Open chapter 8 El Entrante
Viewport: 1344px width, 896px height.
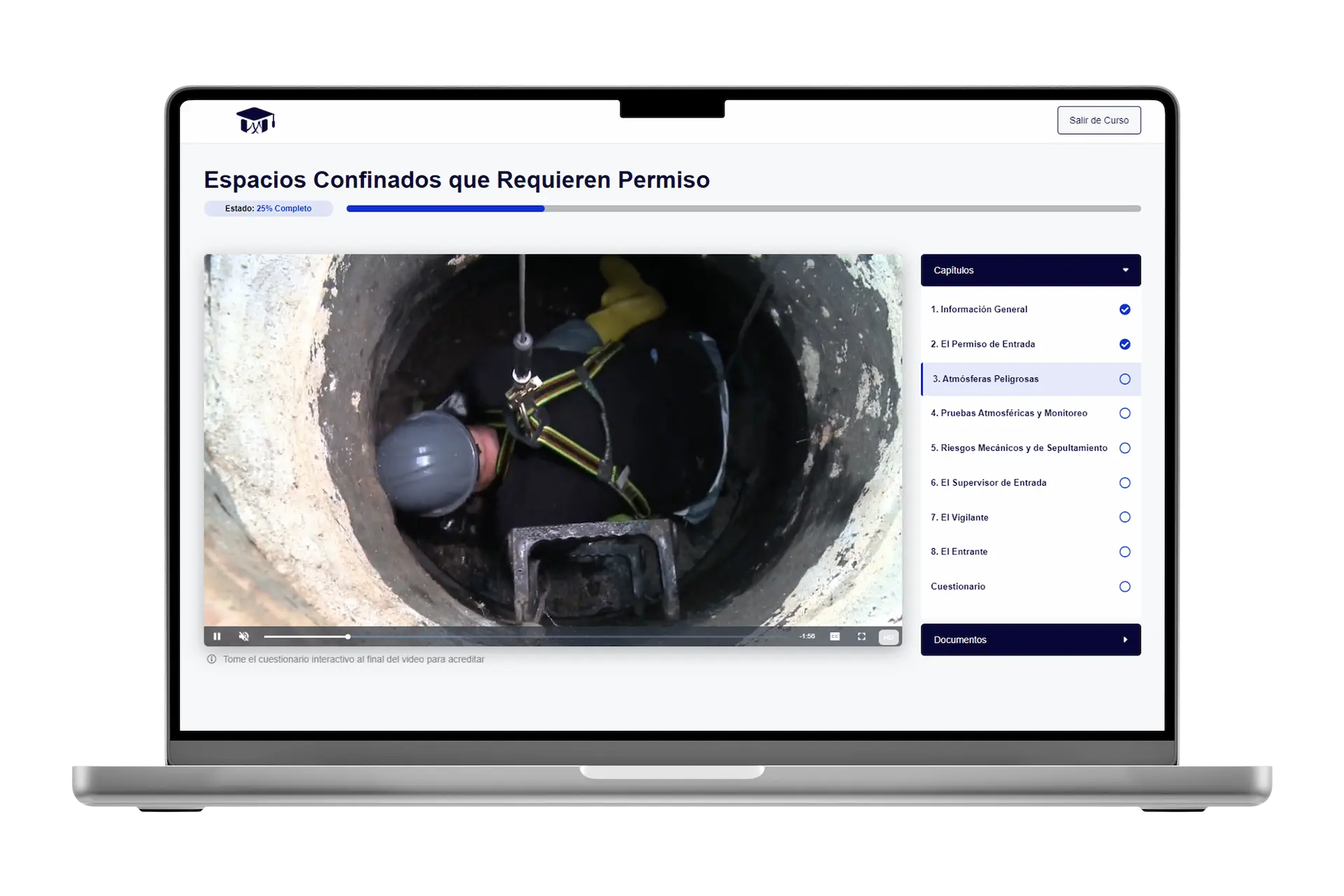click(x=959, y=552)
